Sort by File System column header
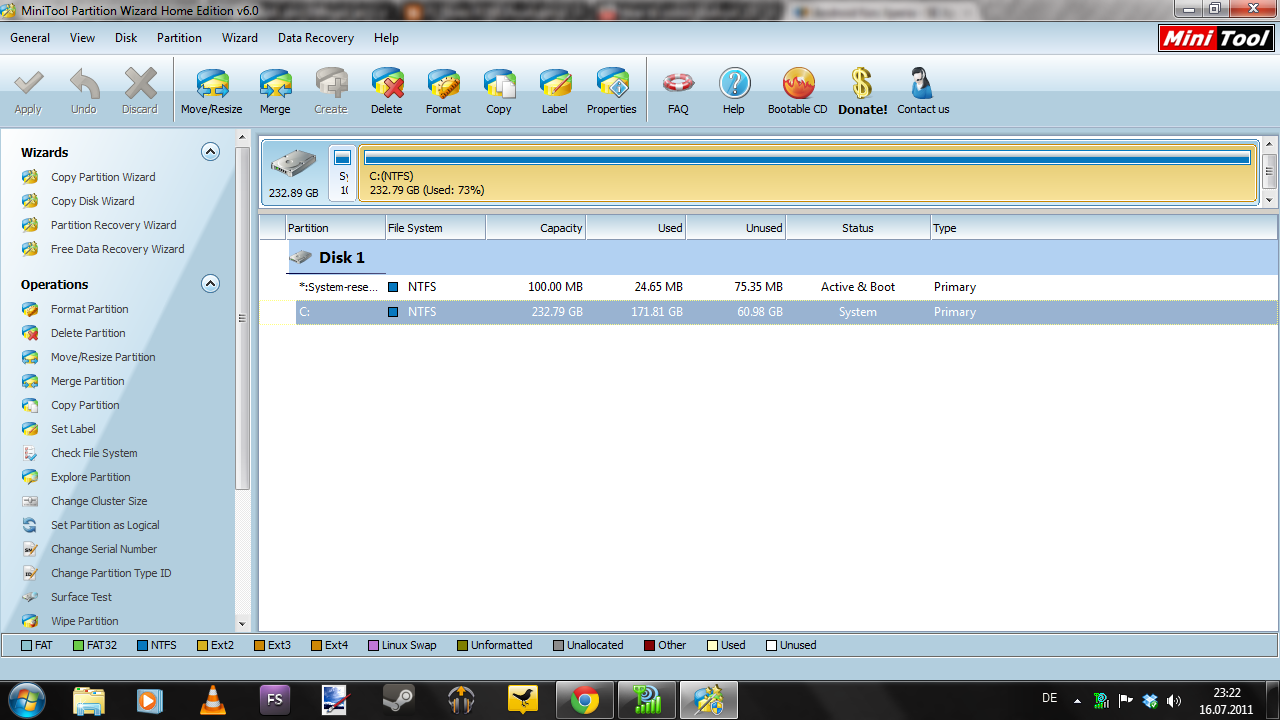 click(435, 228)
